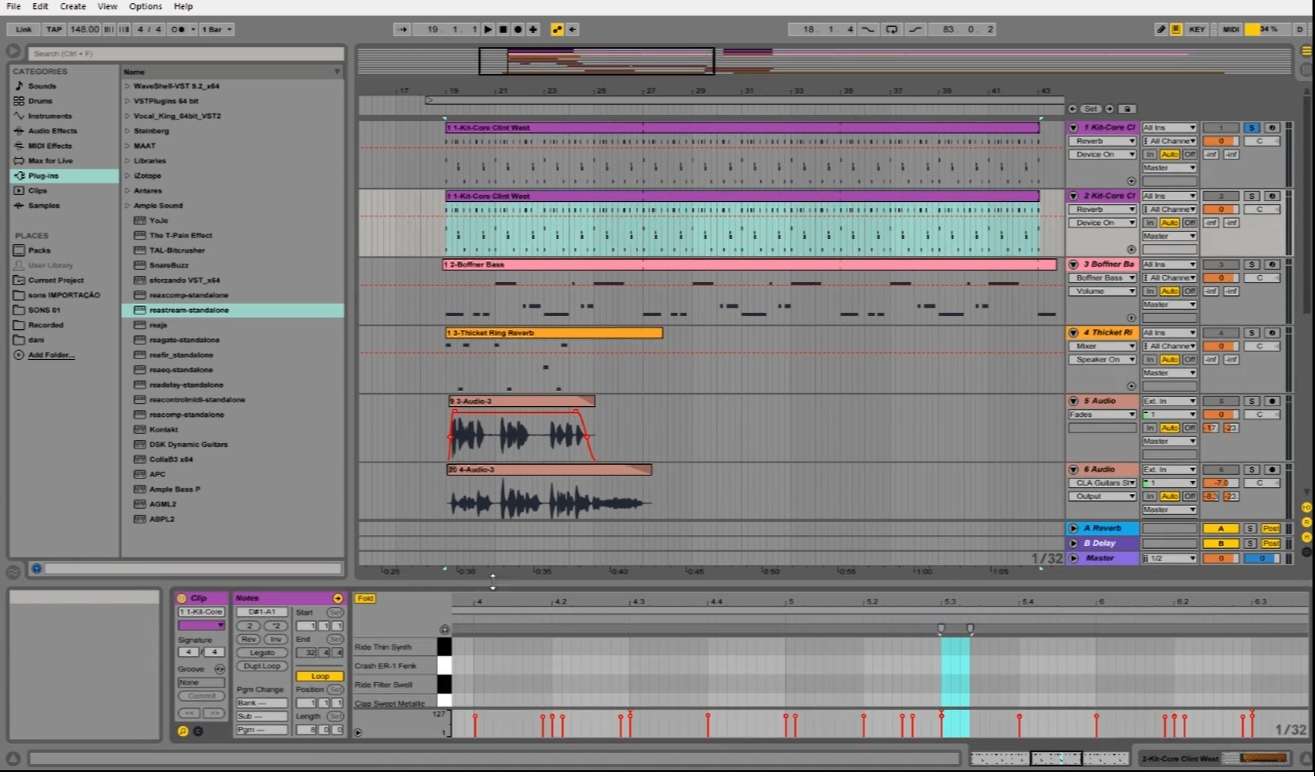Image resolution: width=1315 pixels, height=776 pixels.
Task: Expand the Antares plugin folder
Action: coord(127,191)
